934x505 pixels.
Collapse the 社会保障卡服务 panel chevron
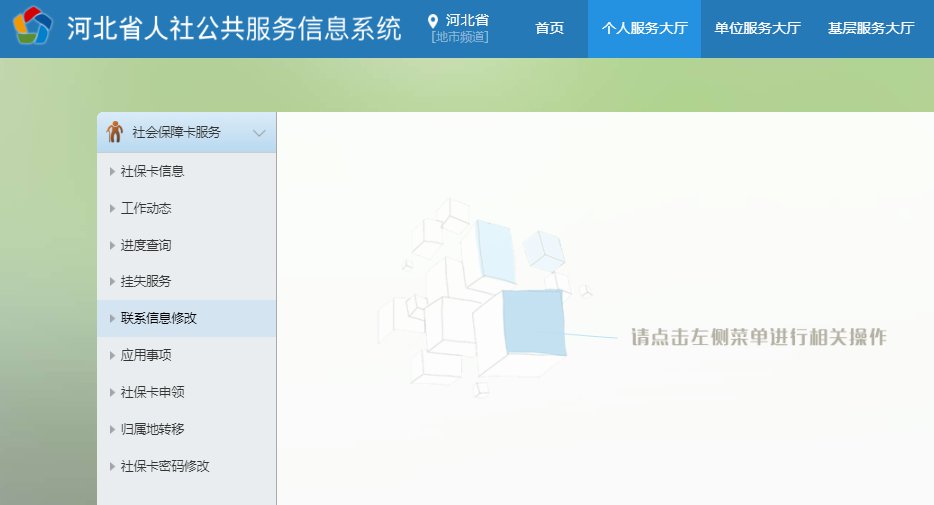pyautogui.click(x=259, y=133)
